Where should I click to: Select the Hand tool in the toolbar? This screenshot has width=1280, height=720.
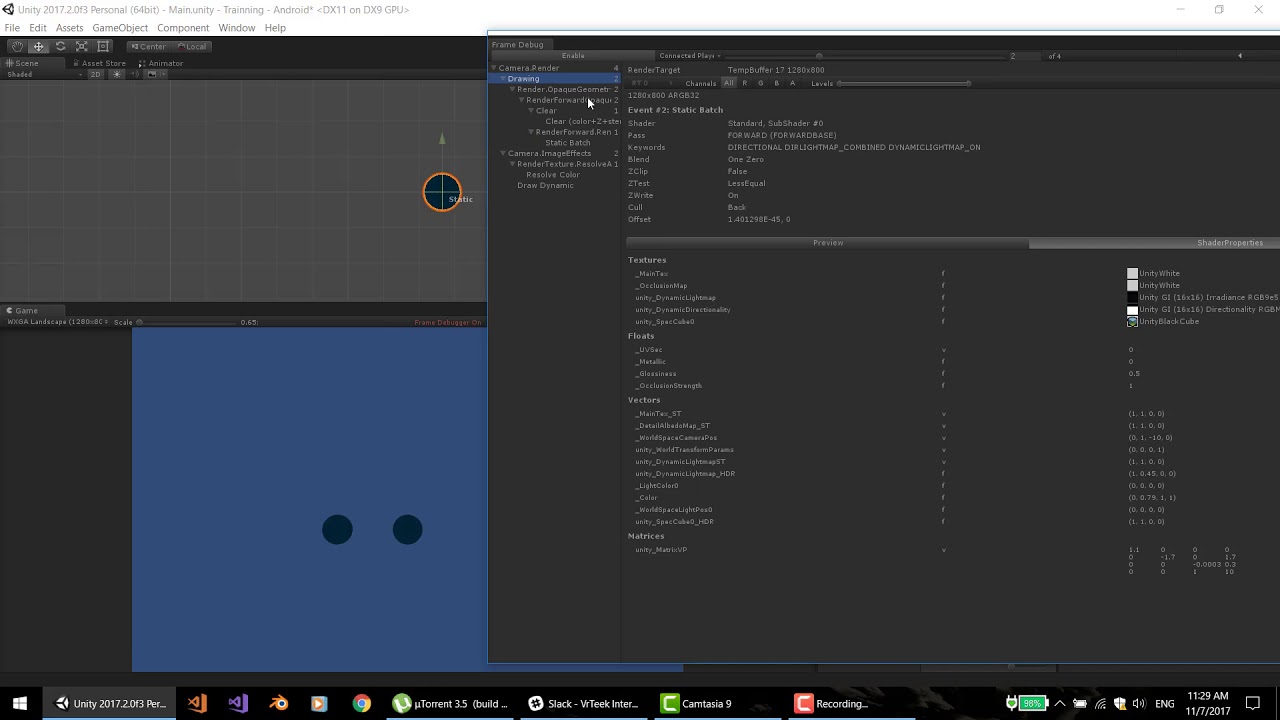click(17, 46)
